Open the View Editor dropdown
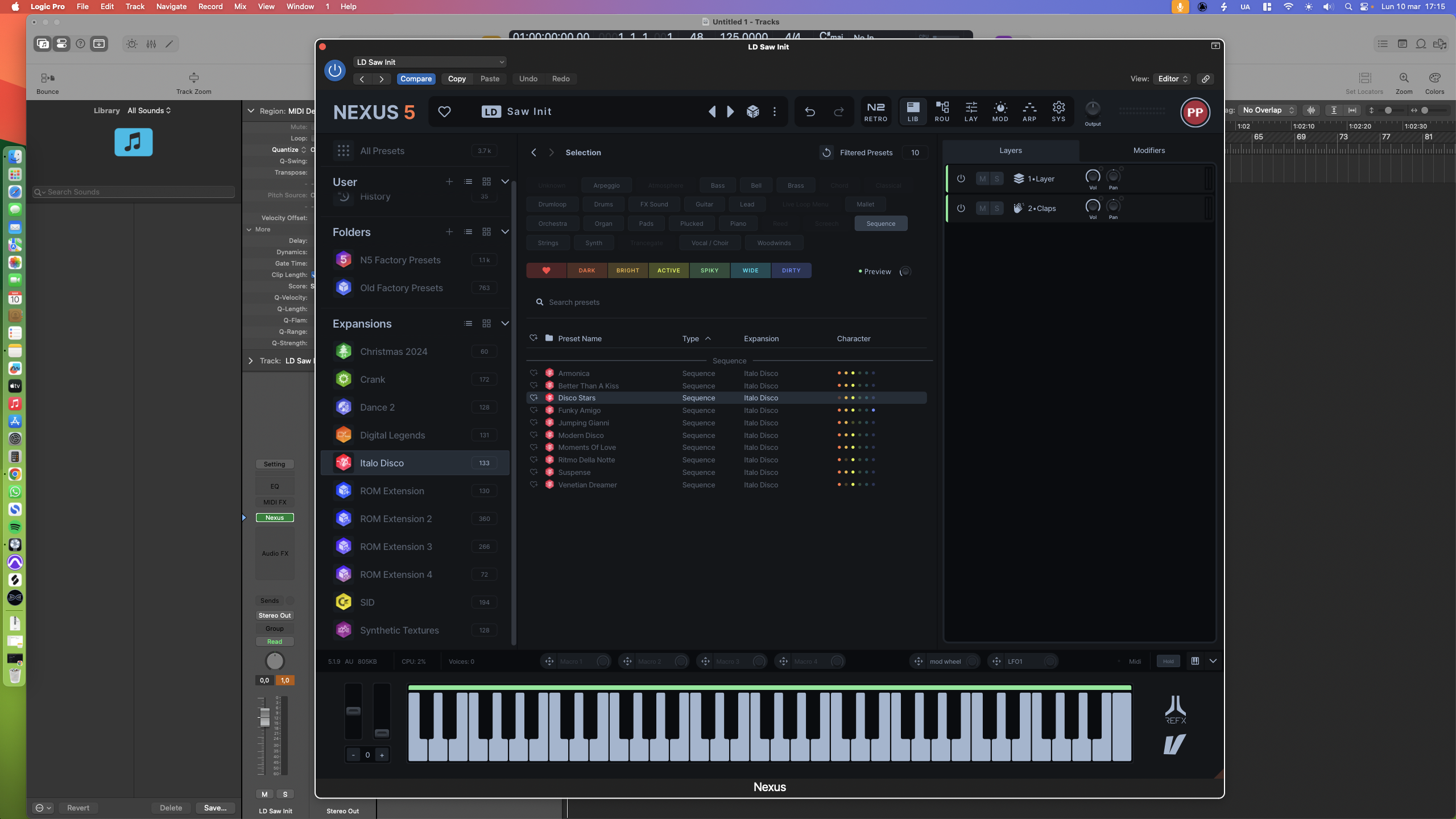 point(1172,79)
